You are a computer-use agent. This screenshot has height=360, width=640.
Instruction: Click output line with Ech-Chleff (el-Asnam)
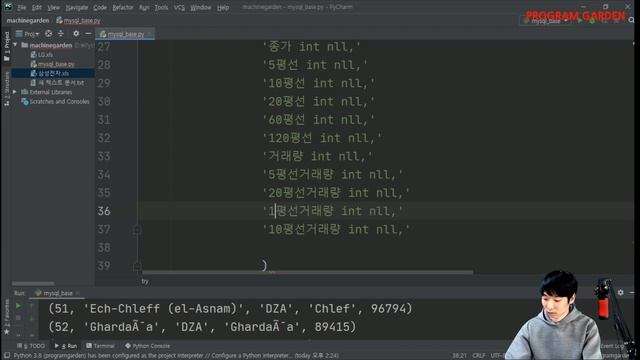coord(230,309)
